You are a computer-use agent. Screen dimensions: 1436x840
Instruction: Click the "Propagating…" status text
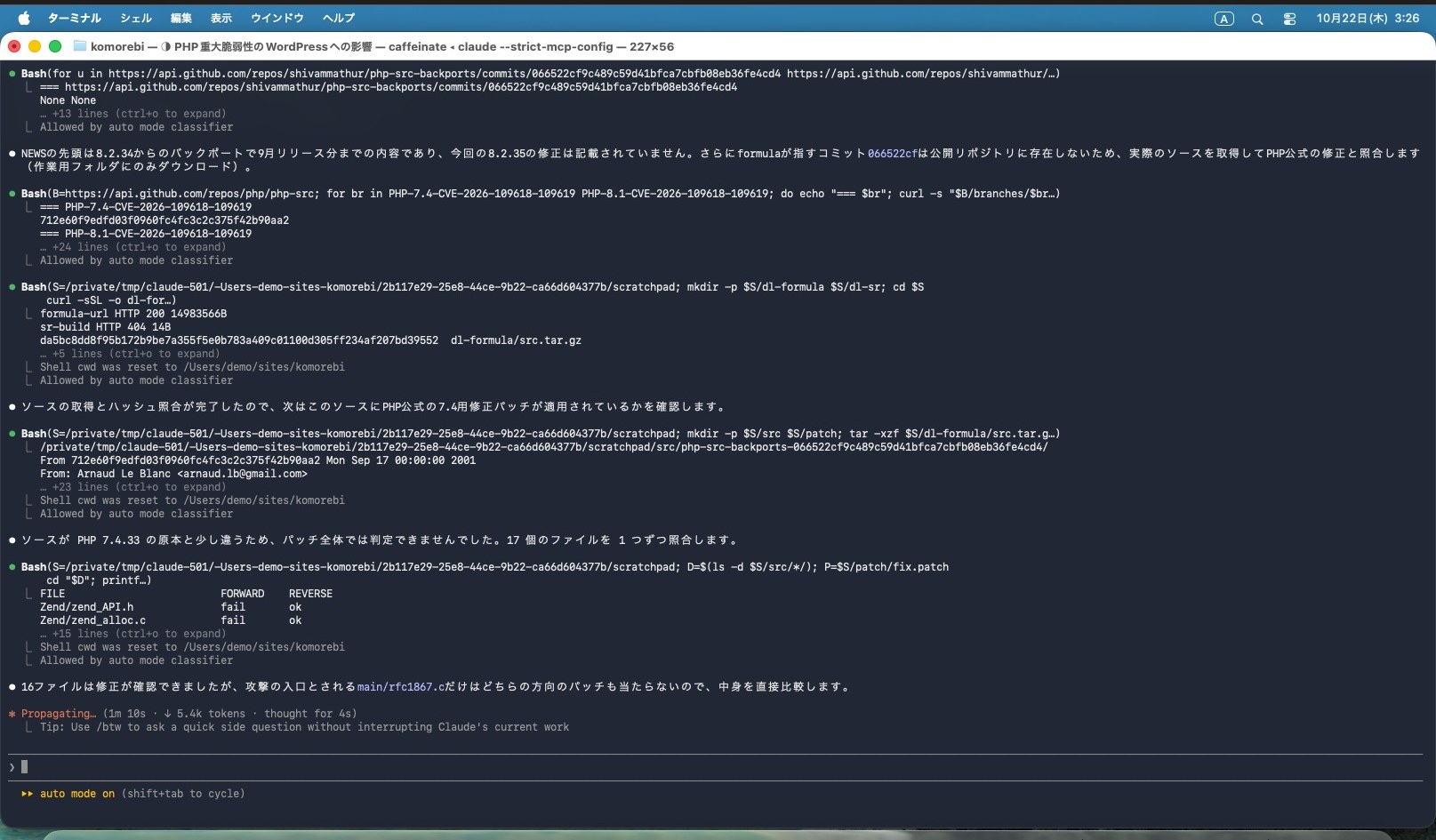click(59, 714)
